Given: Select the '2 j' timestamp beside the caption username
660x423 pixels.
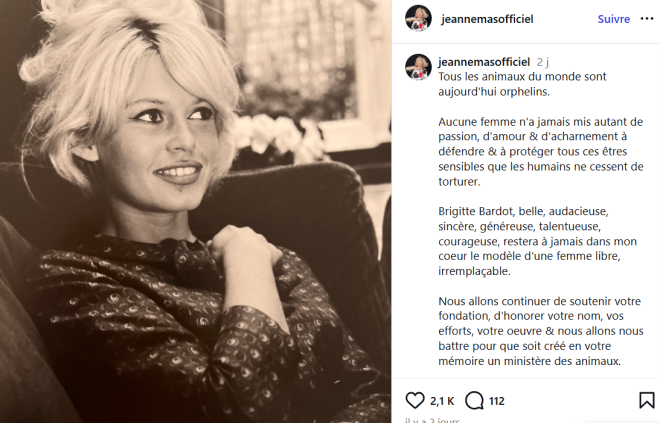Looking at the screenshot, I should tap(543, 62).
